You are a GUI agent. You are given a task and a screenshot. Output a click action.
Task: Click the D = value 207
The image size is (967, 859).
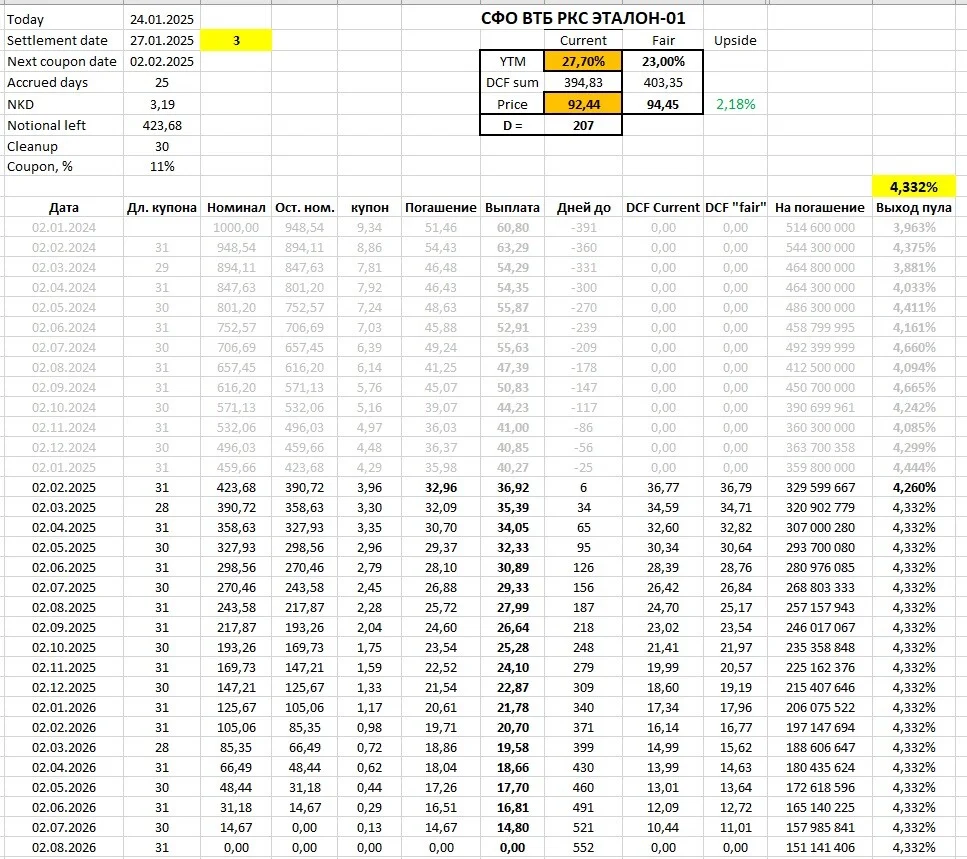(x=583, y=126)
